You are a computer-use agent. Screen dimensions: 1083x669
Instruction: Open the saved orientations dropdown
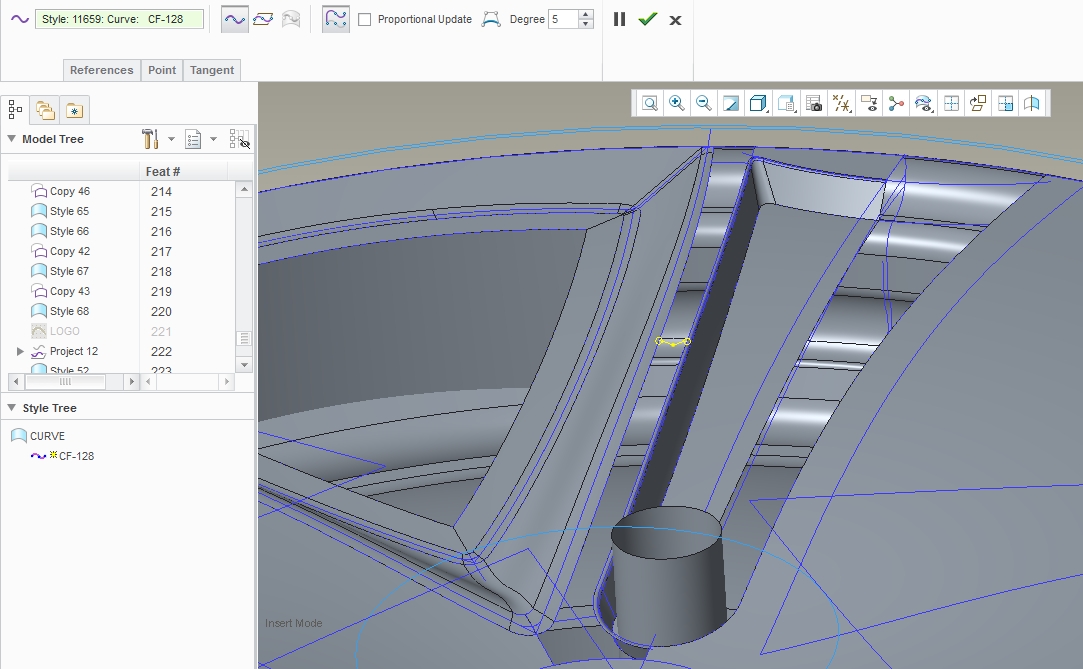pyautogui.click(x=786, y=104)
